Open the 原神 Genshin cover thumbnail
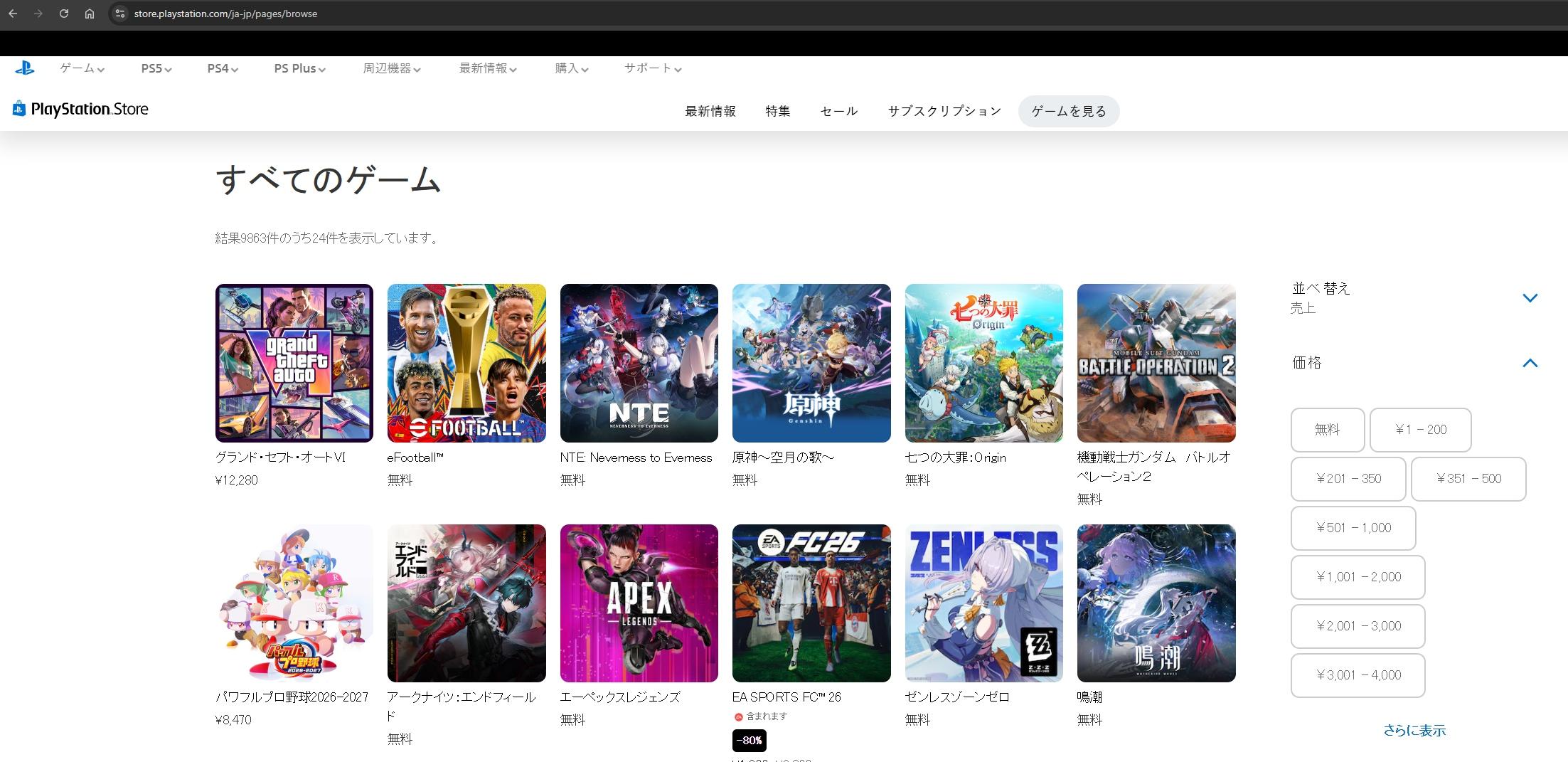 point(811,363)
